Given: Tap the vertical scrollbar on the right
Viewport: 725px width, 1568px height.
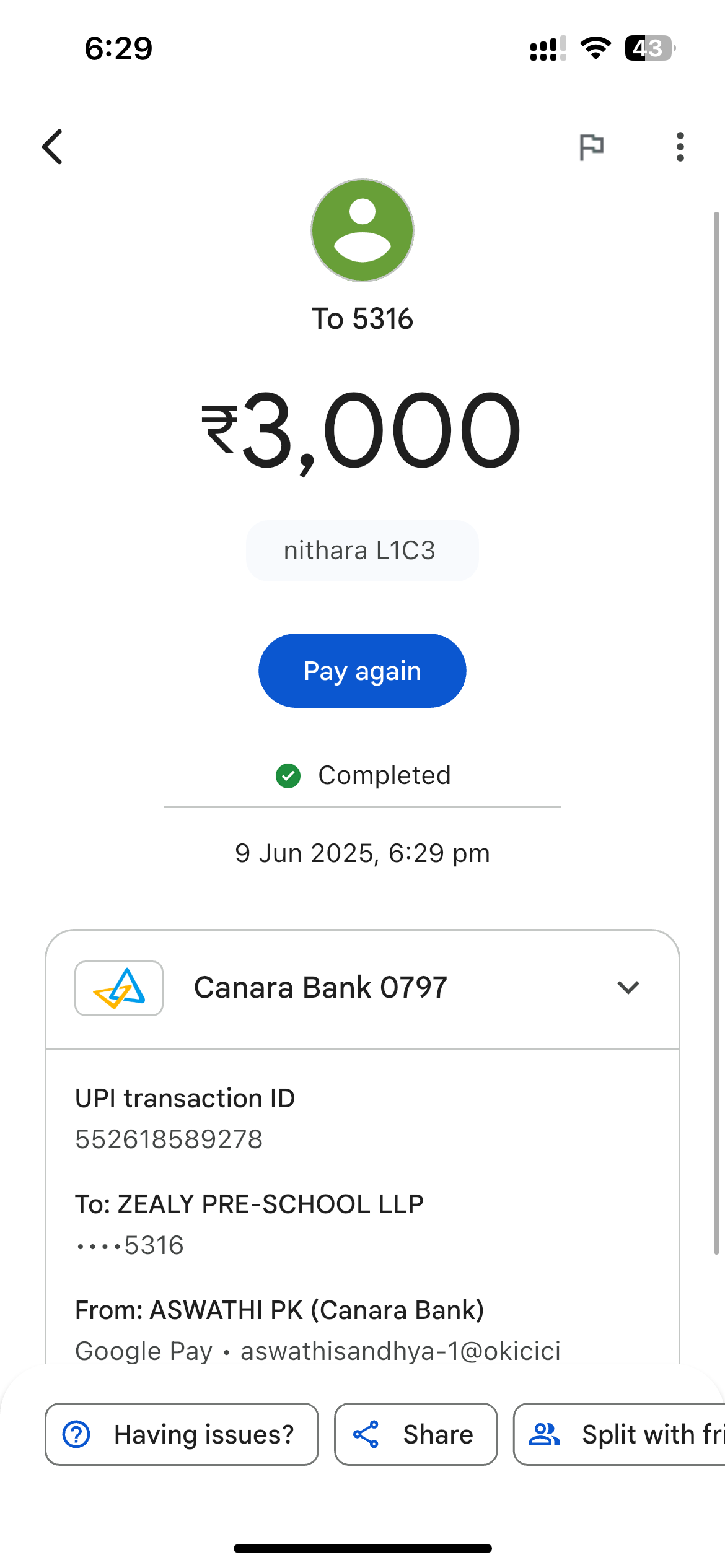Looking at the screenshot, I should 716,731.
